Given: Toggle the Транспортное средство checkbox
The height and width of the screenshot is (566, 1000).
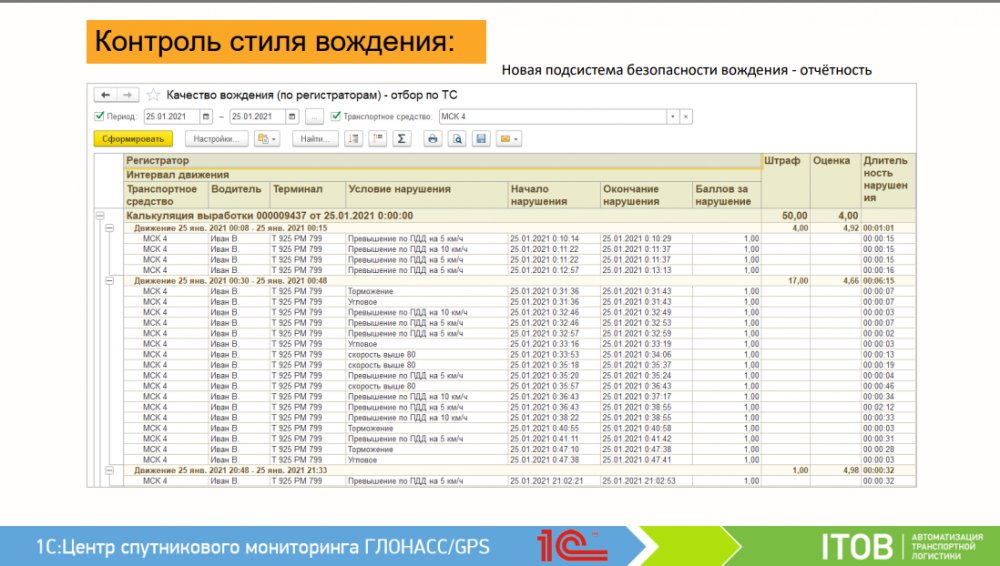Looking at the screenshot, I should 337,116.
